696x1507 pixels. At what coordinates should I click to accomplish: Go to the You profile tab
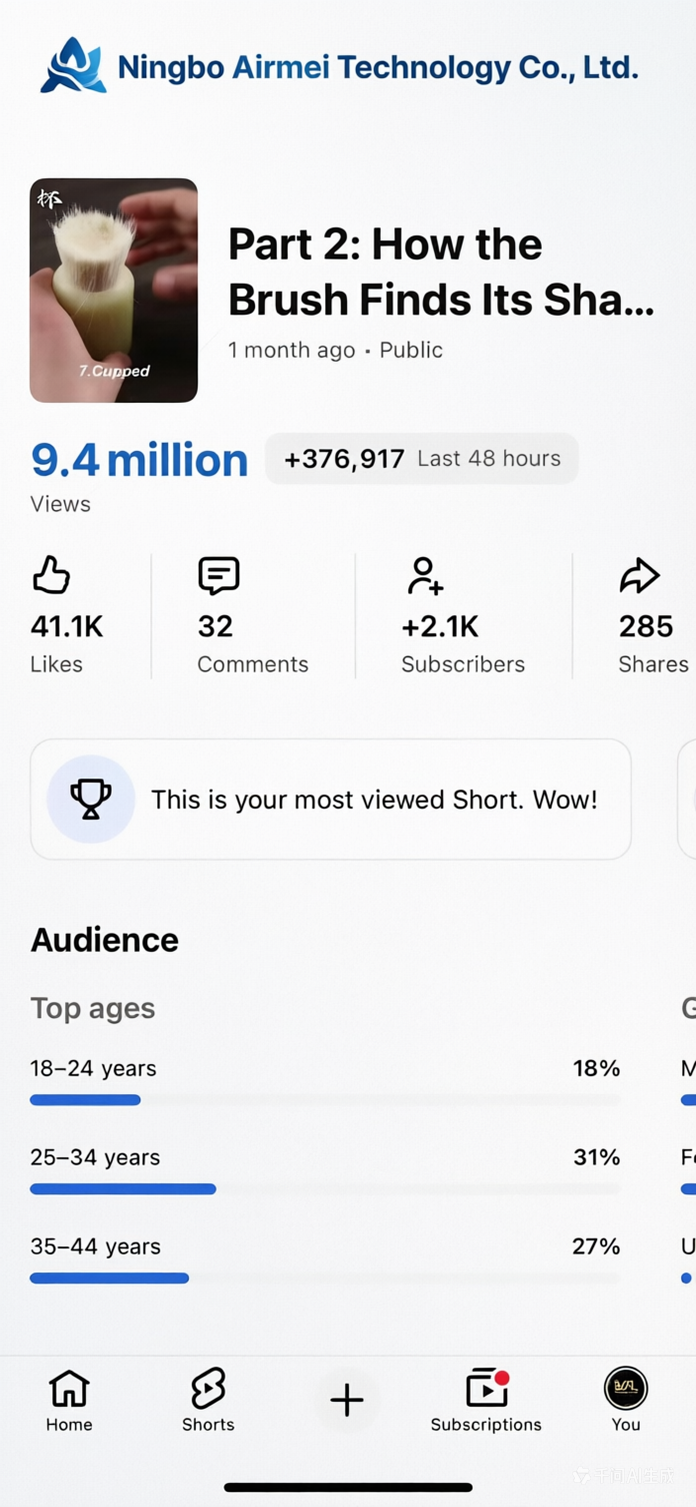(x=626, y=1400)
